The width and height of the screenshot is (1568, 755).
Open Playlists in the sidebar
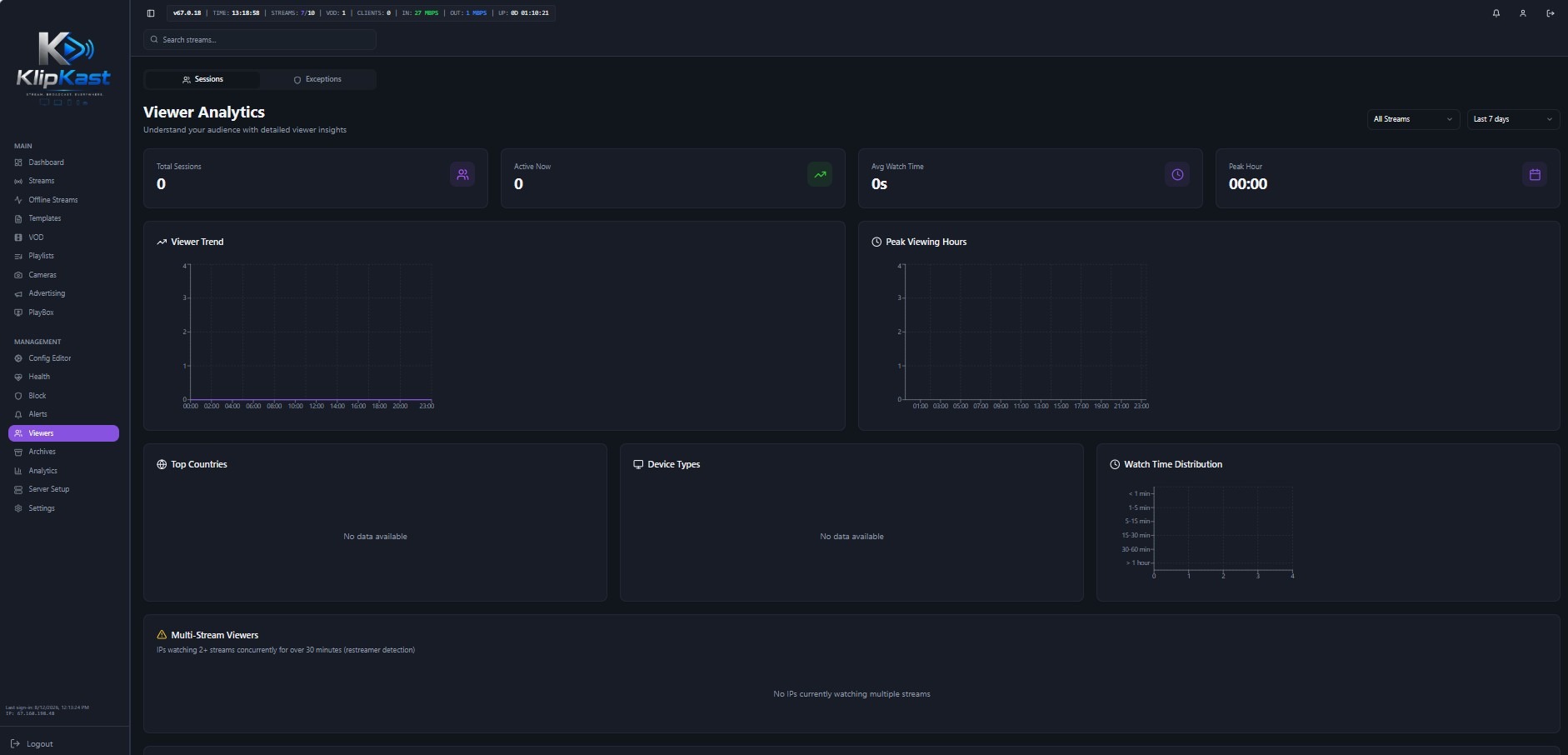tap(64, 256)
